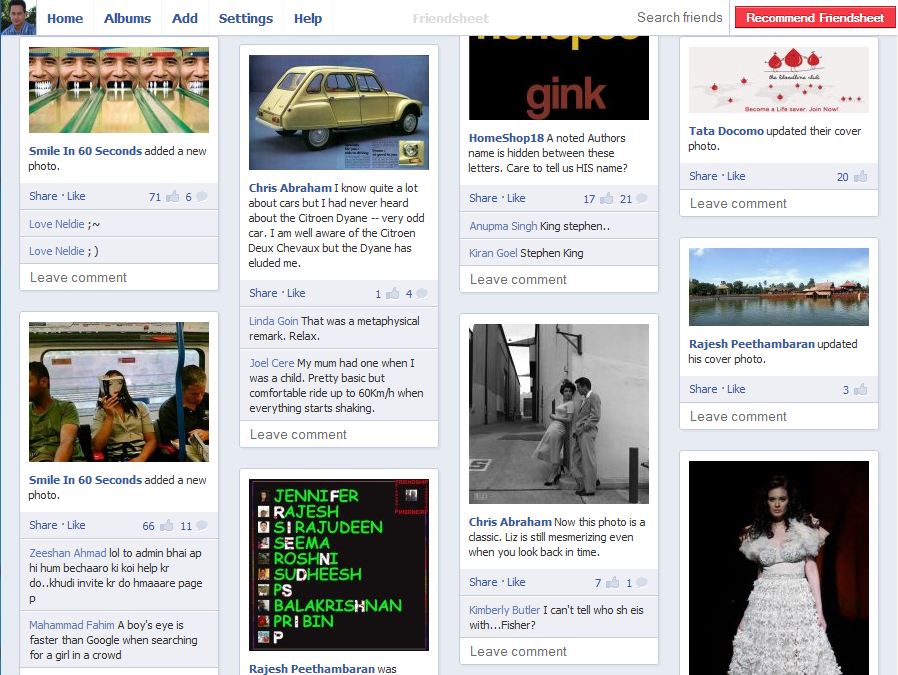The image size is (898, 675).
Task: Like the train photo post with 66 likes
Action: coord(76,525)
